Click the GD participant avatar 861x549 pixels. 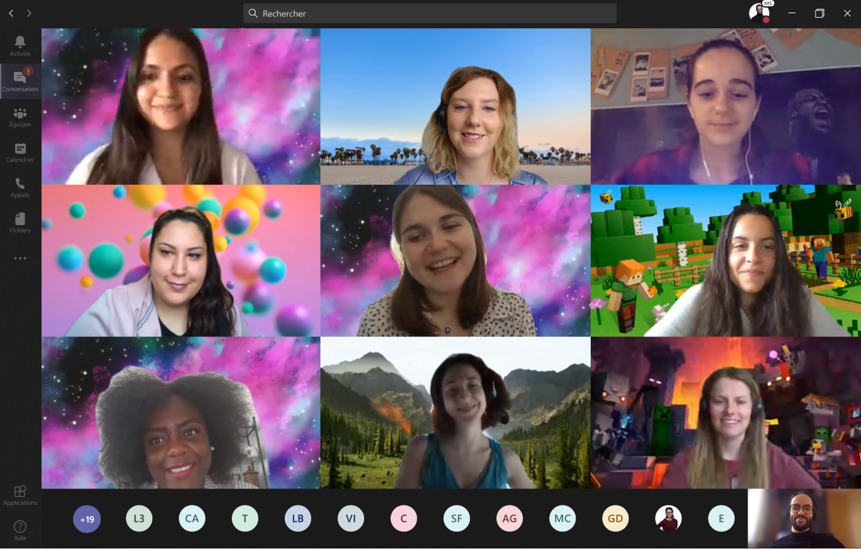click(x=615, y=518)
